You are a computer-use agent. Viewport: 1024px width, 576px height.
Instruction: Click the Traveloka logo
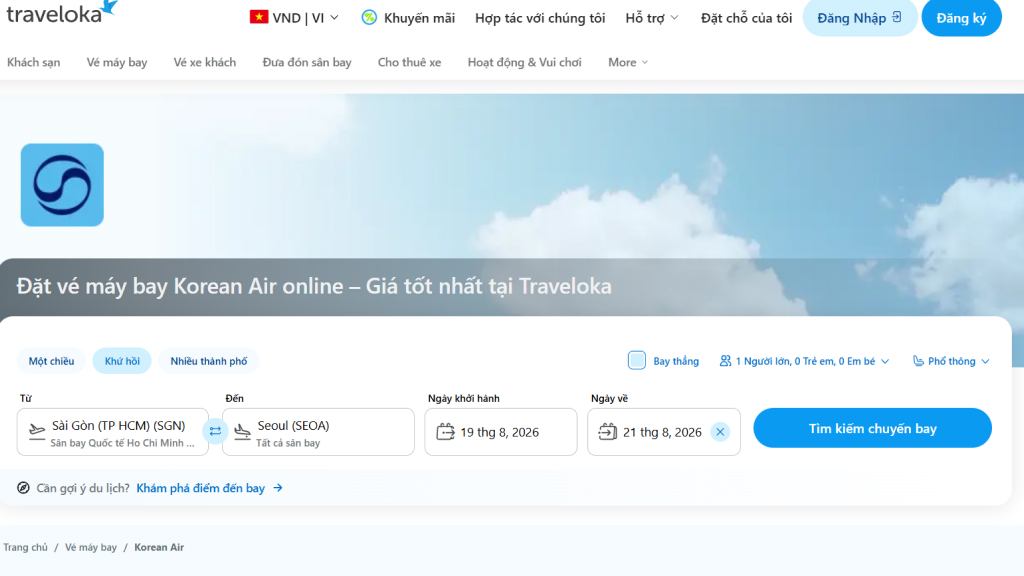pyautogui.click(x=62, y=12)
